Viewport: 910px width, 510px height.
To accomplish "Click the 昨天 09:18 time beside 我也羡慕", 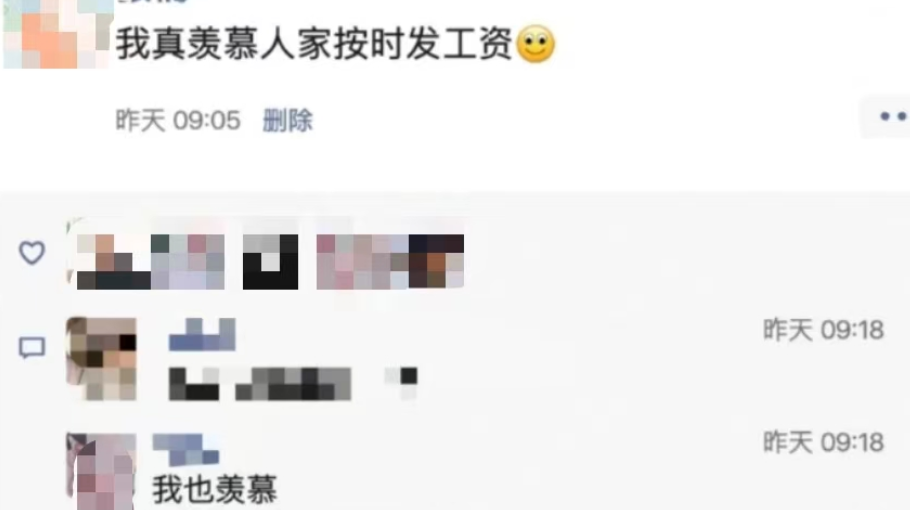I will [x=824, y=443].
